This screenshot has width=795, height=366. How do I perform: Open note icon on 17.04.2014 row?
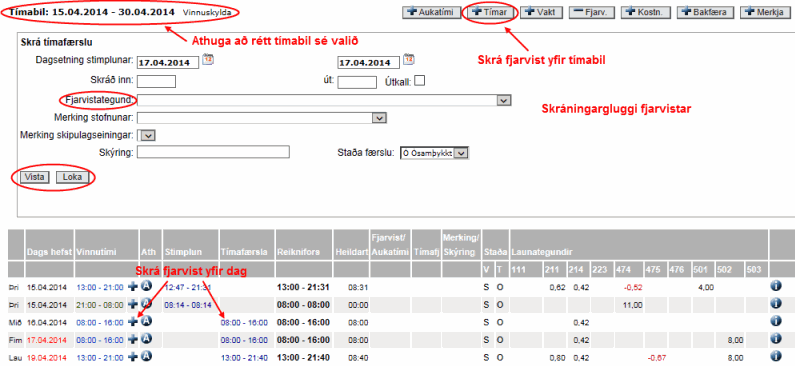[146, 339]
